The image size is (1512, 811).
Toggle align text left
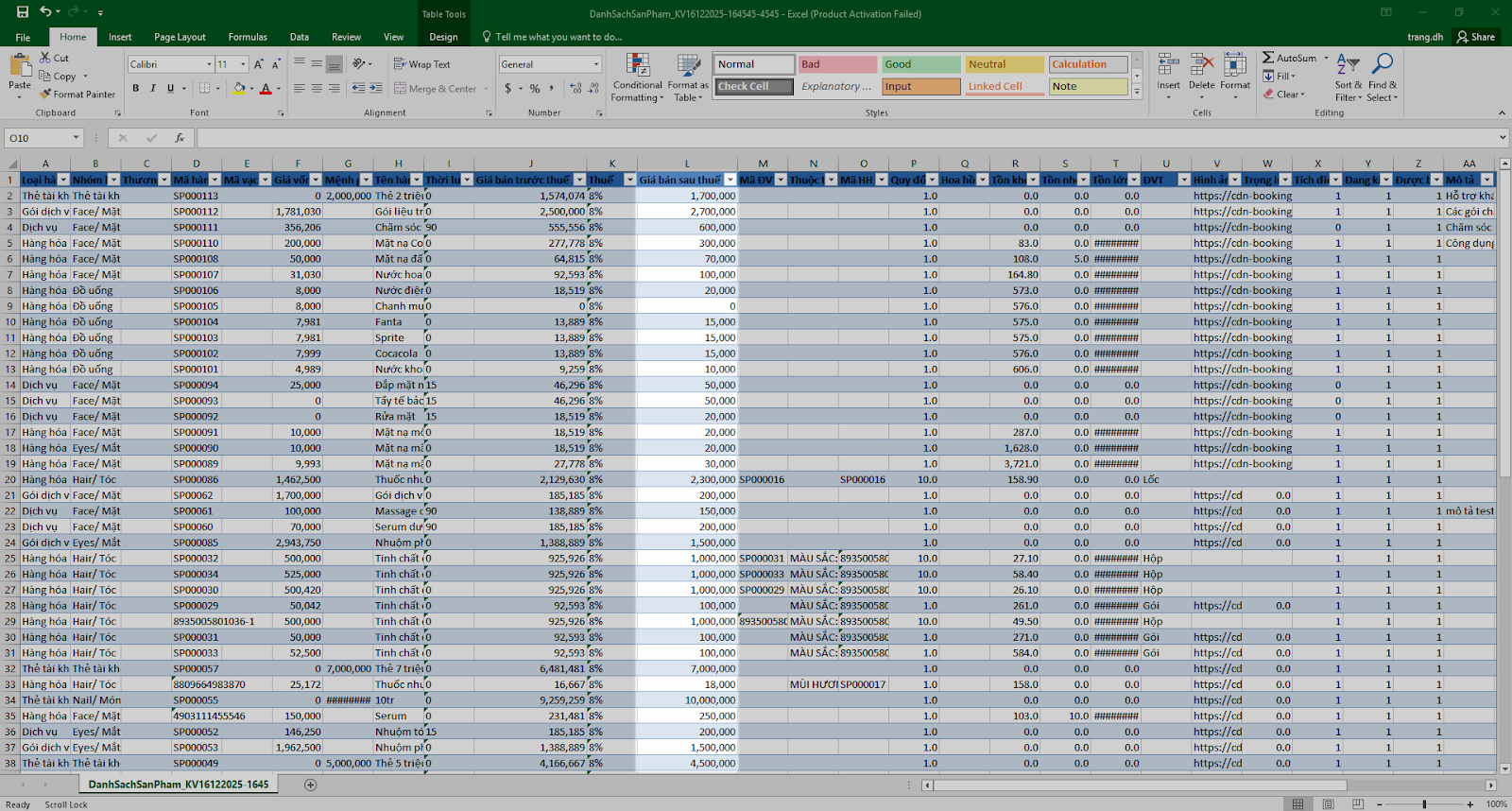coord(300,88)
